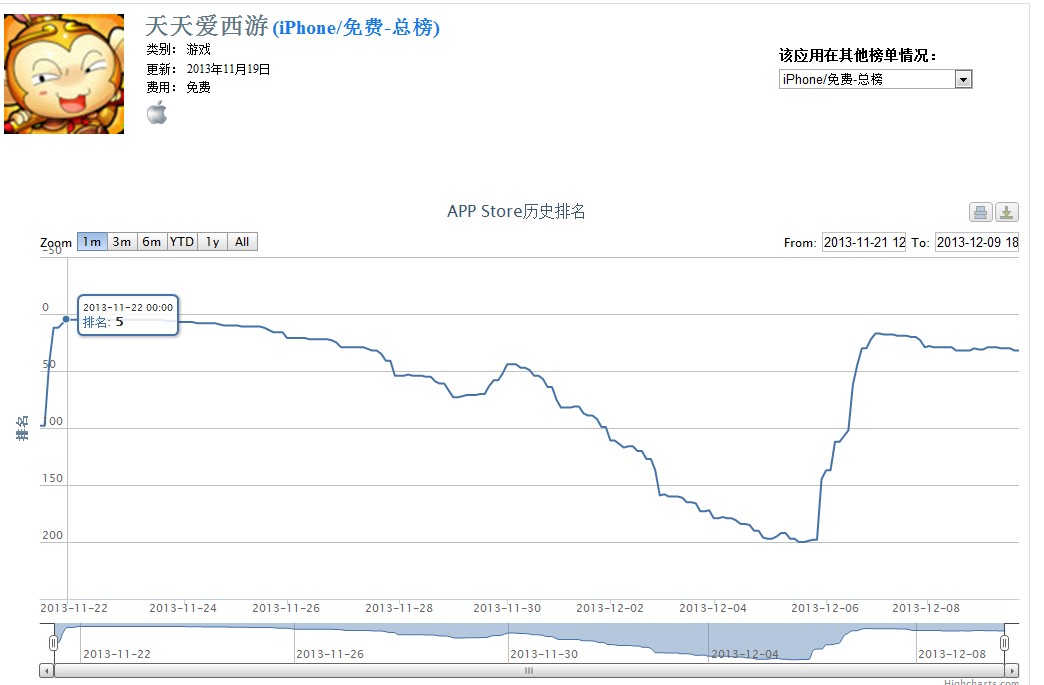Click the chart download export icon

click(1007, 212)
